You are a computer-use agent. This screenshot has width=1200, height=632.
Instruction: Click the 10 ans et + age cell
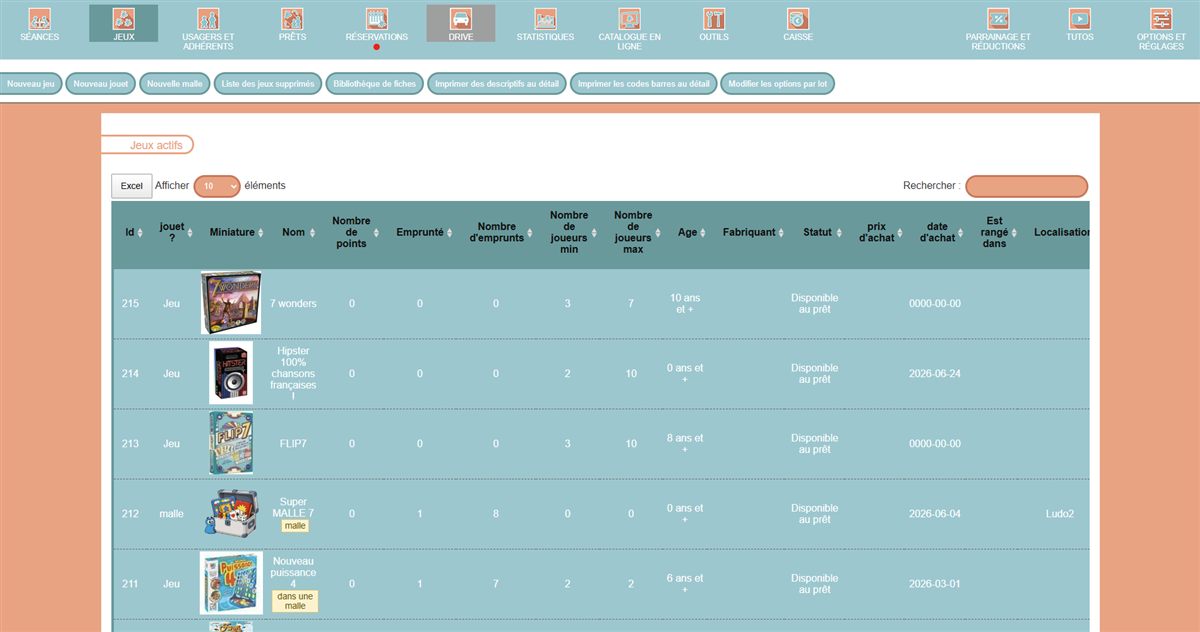685,304
